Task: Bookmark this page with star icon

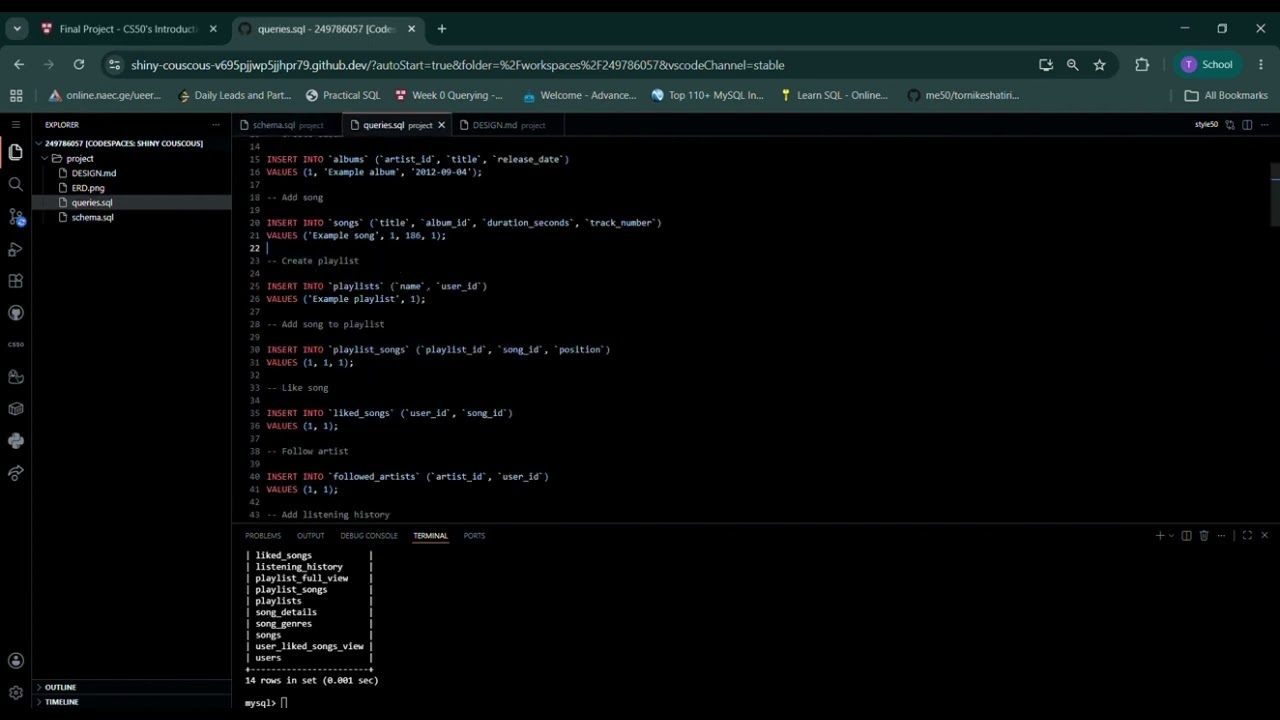Action: (1100, 64)
